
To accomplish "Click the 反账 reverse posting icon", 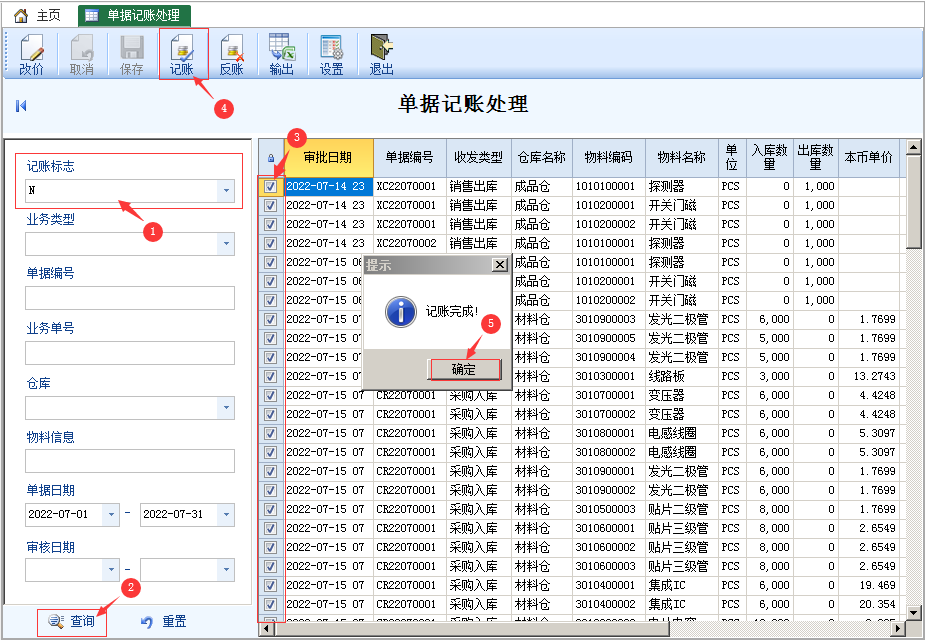I will (232, 55).
